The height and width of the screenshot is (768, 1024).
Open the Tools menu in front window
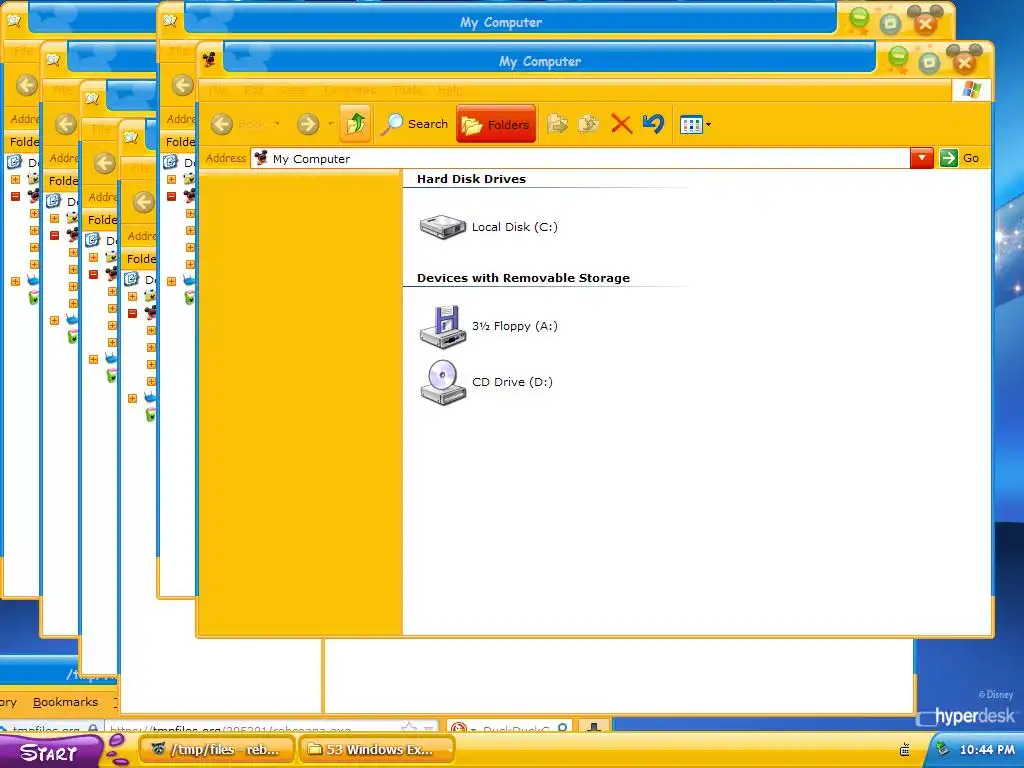point(407,90)
